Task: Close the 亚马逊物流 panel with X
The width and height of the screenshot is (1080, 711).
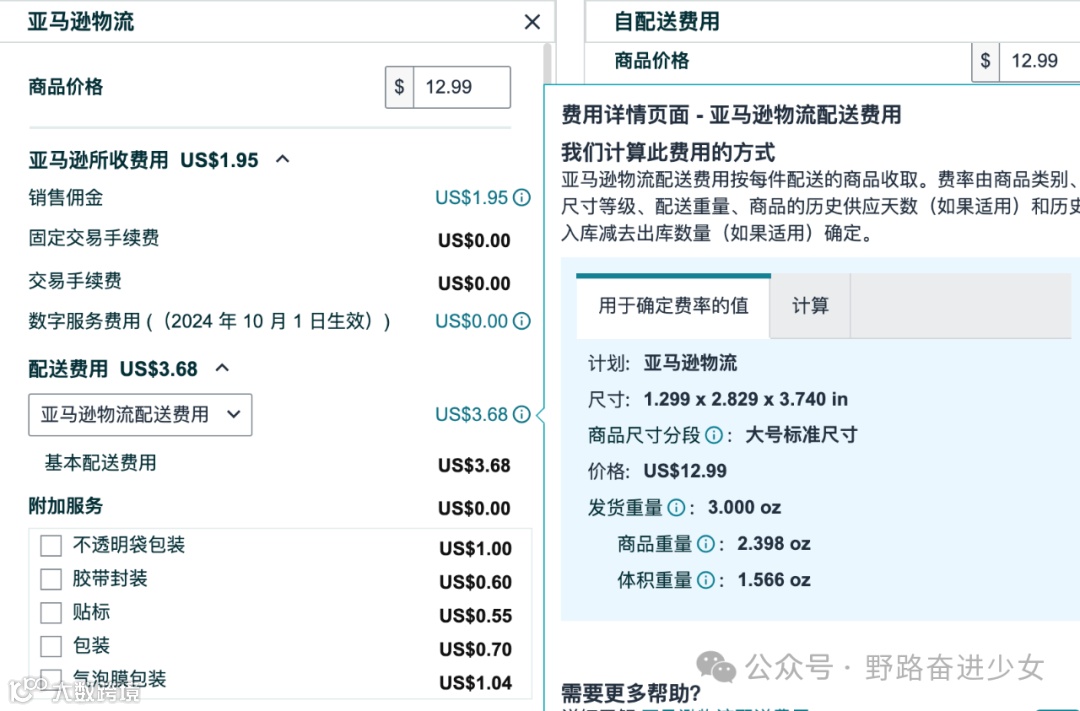Action: (x=532, y=22)
